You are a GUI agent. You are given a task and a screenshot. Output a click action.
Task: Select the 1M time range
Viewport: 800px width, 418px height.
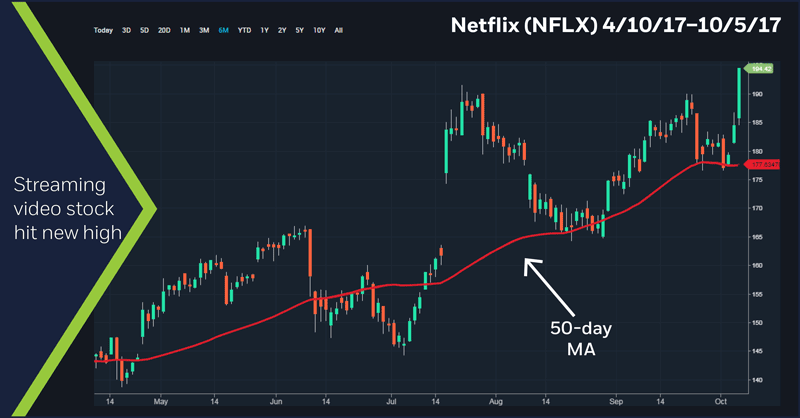click(x=185, y=31)
